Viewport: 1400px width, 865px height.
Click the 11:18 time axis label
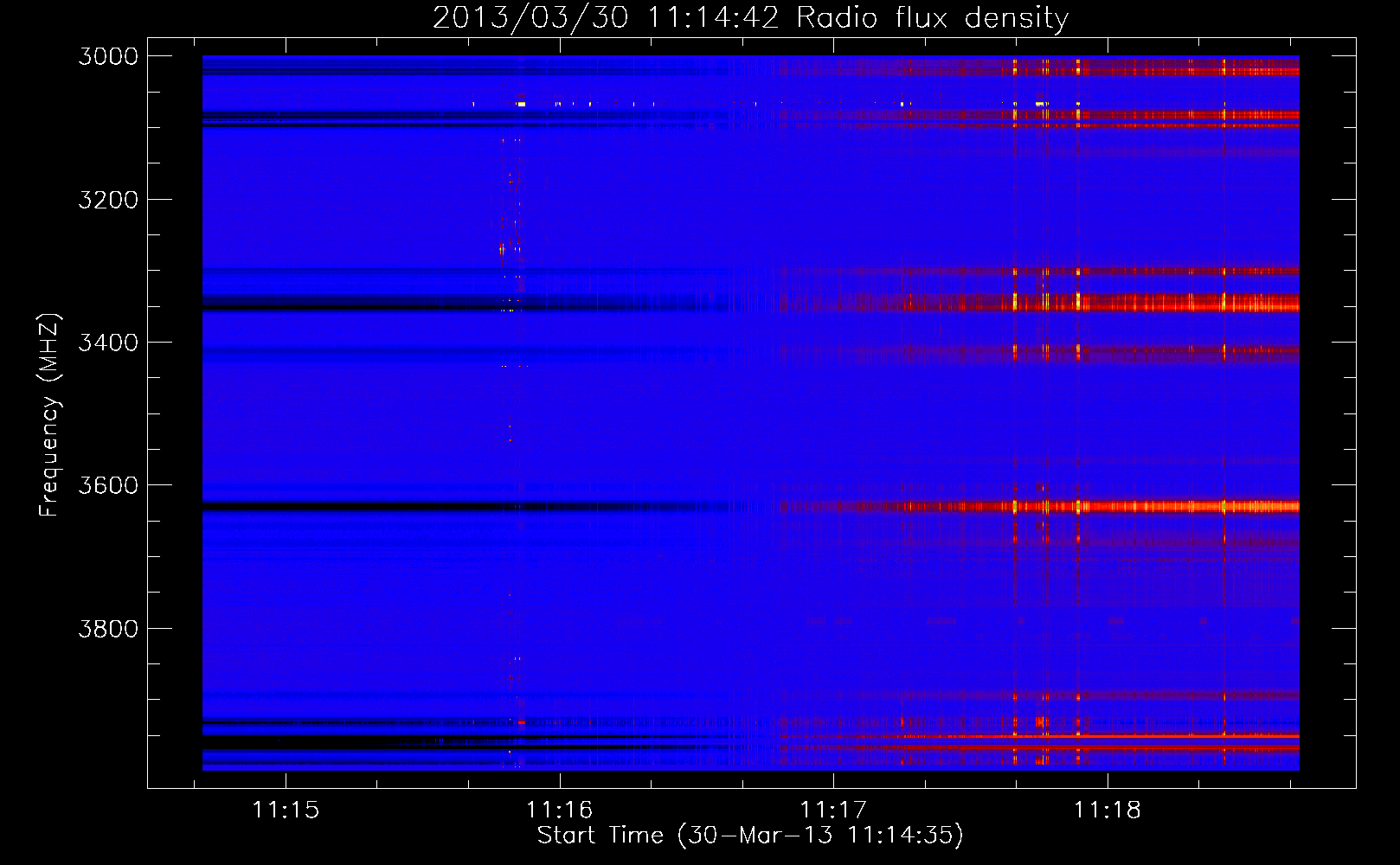tap(1108, 811)
